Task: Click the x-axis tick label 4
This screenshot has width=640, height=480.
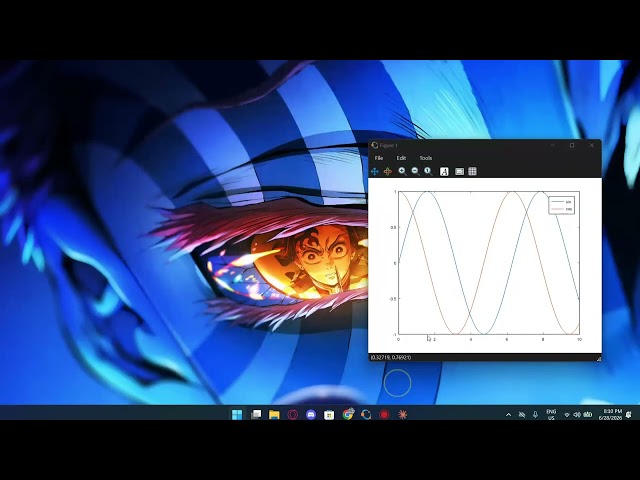Action: tap(471, 340)
